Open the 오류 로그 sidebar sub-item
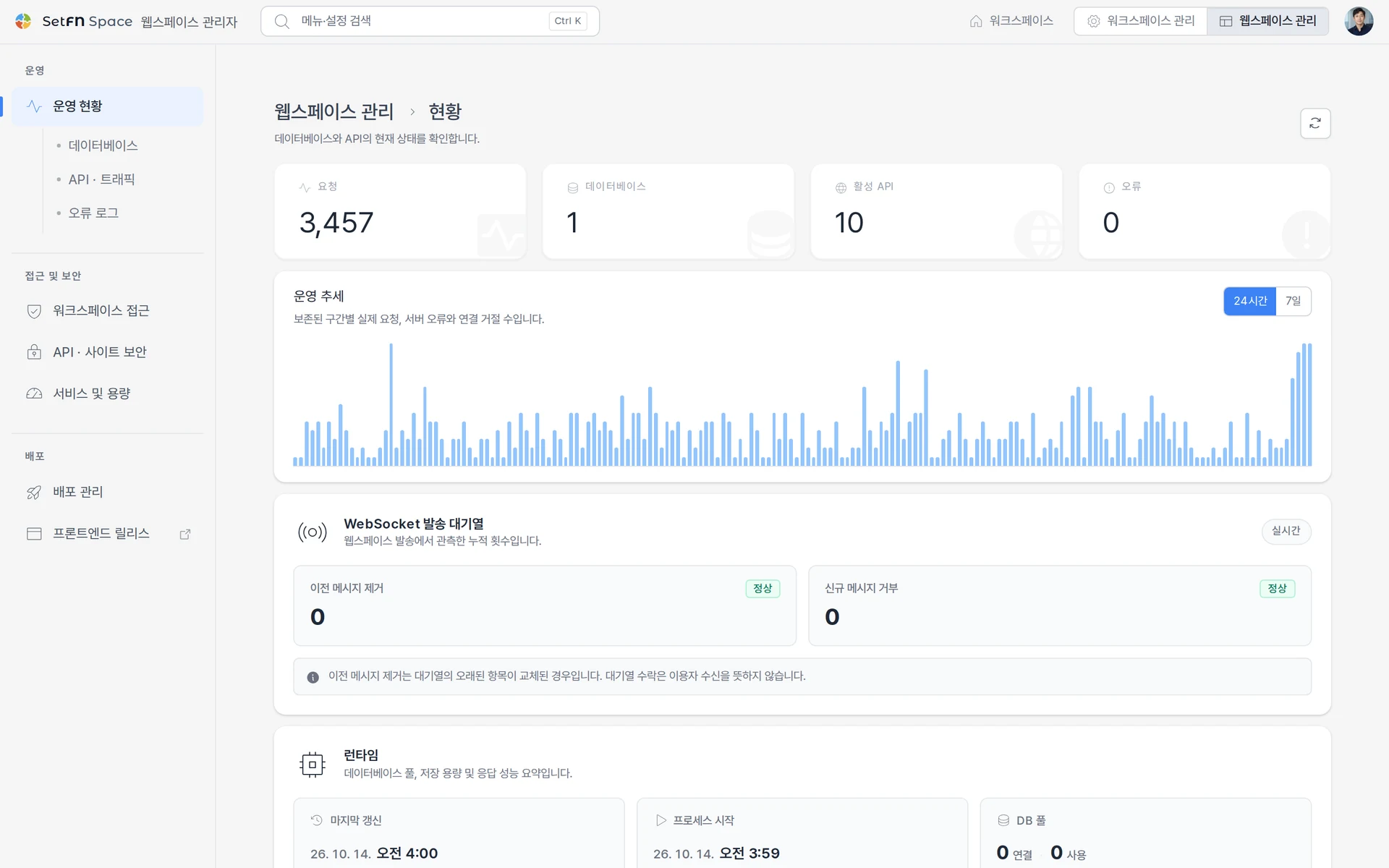1389x868 pixels. pos(93,213)
